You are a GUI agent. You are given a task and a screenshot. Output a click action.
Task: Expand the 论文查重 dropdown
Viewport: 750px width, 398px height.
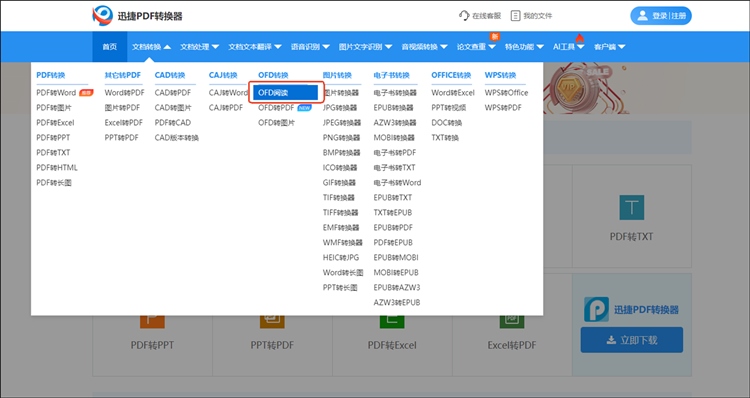pyautogui.click(x=476, y=47)
